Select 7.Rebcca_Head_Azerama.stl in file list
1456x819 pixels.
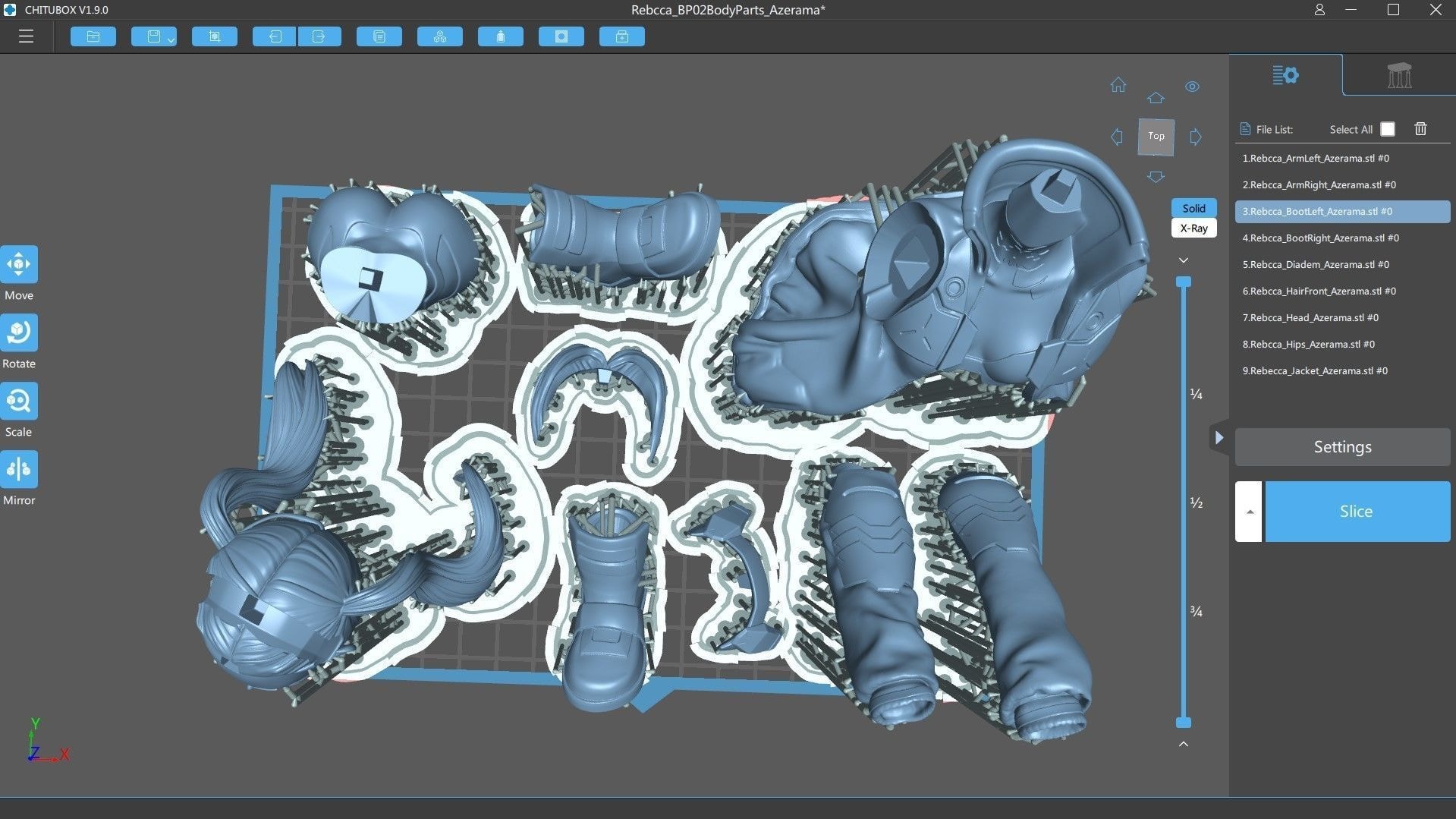pyautogui.click(x=1342, y=318)
